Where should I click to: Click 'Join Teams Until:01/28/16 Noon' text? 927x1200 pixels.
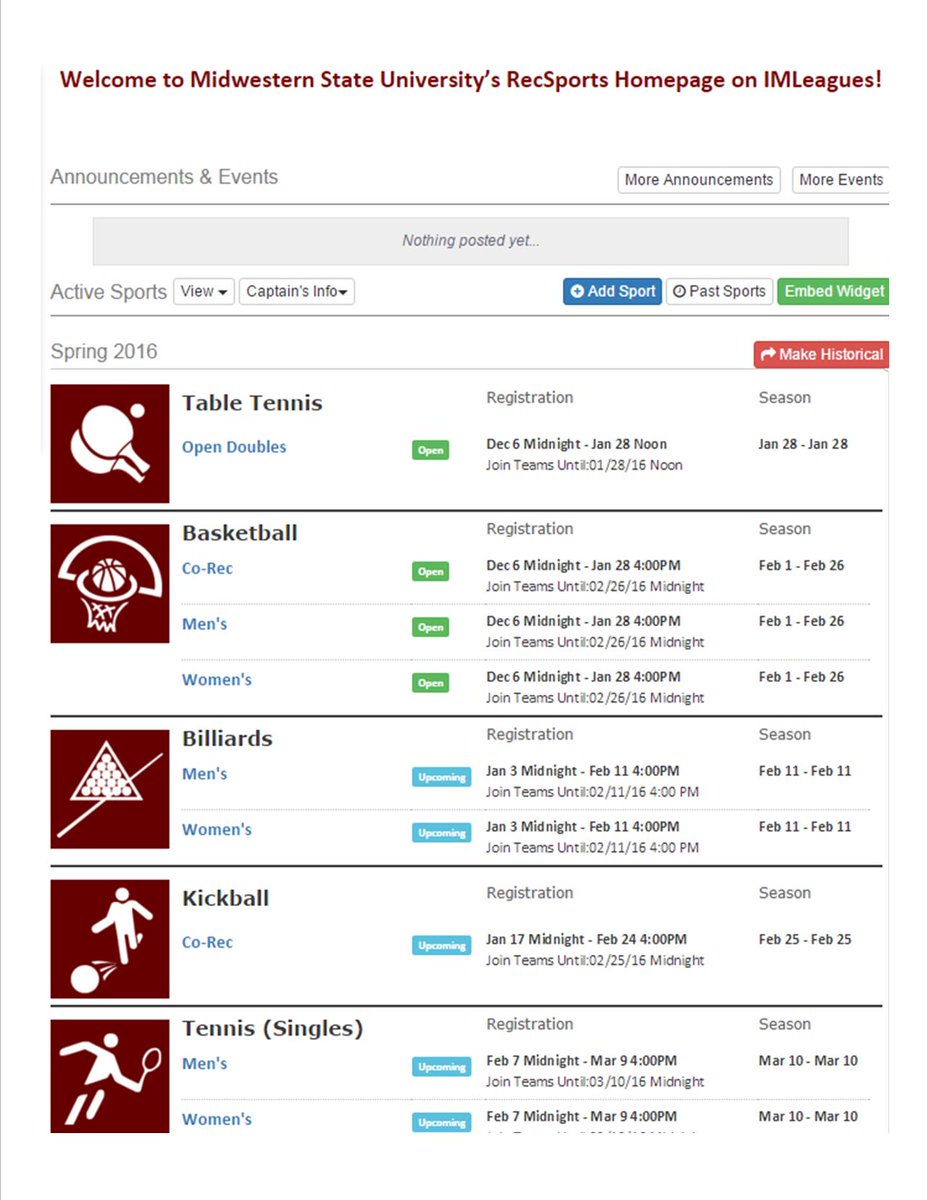584,465
